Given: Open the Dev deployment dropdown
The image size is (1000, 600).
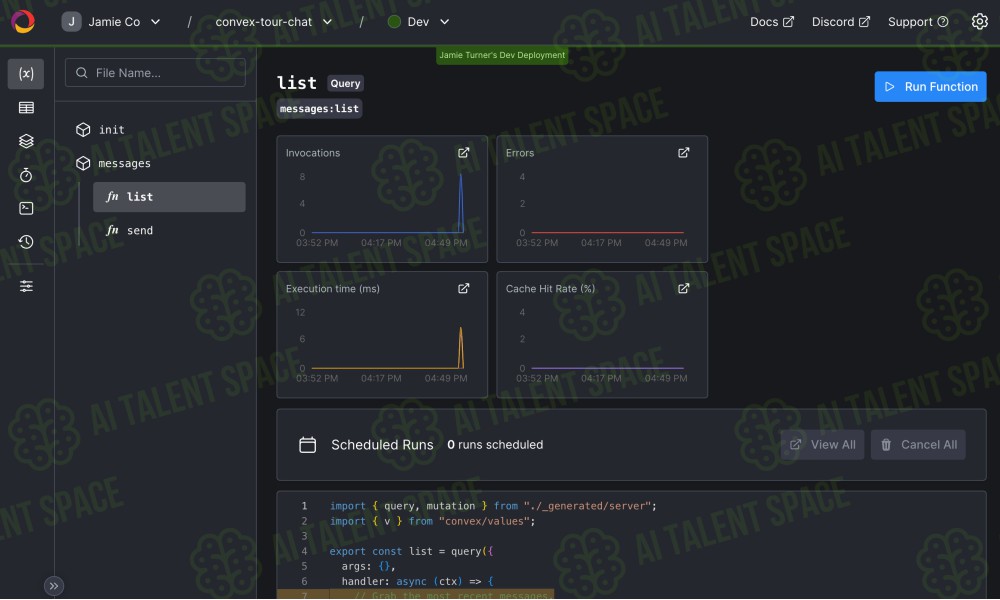Looking at the screenshot, I should (419, 22).
